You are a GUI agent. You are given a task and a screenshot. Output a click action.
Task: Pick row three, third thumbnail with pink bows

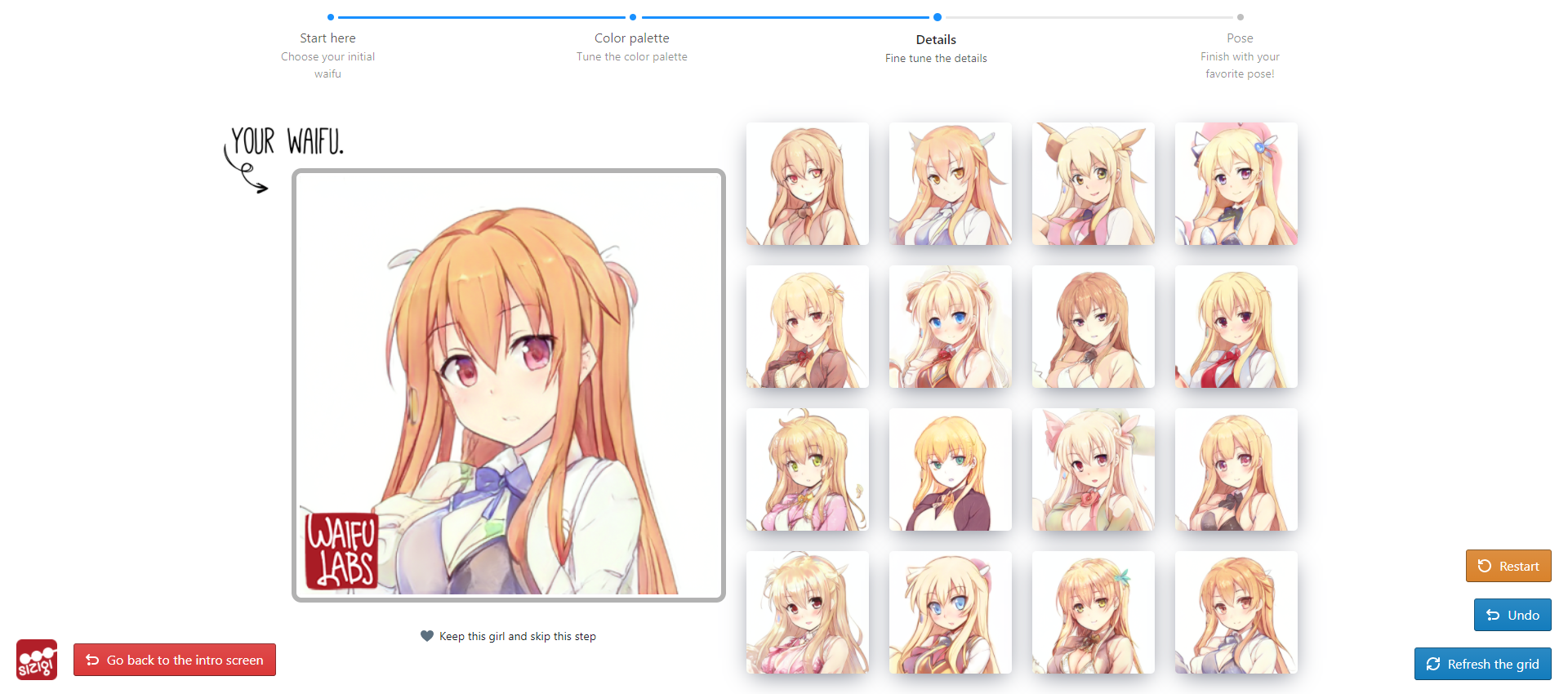(x=1094, y=469)
